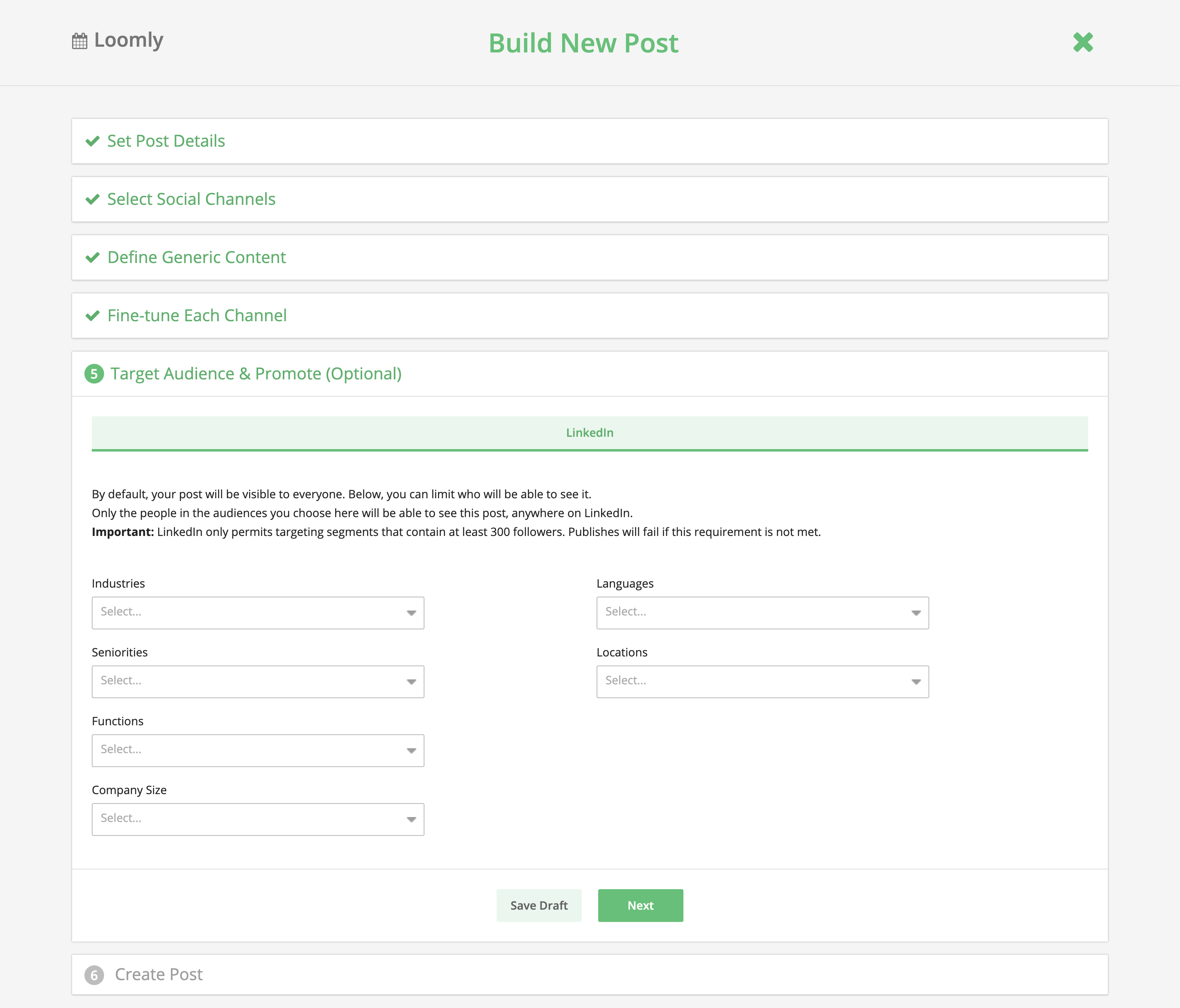Open the Industries dropdown
The height and width of the screenshot is (1008, 1180).
tap(257, 612)
